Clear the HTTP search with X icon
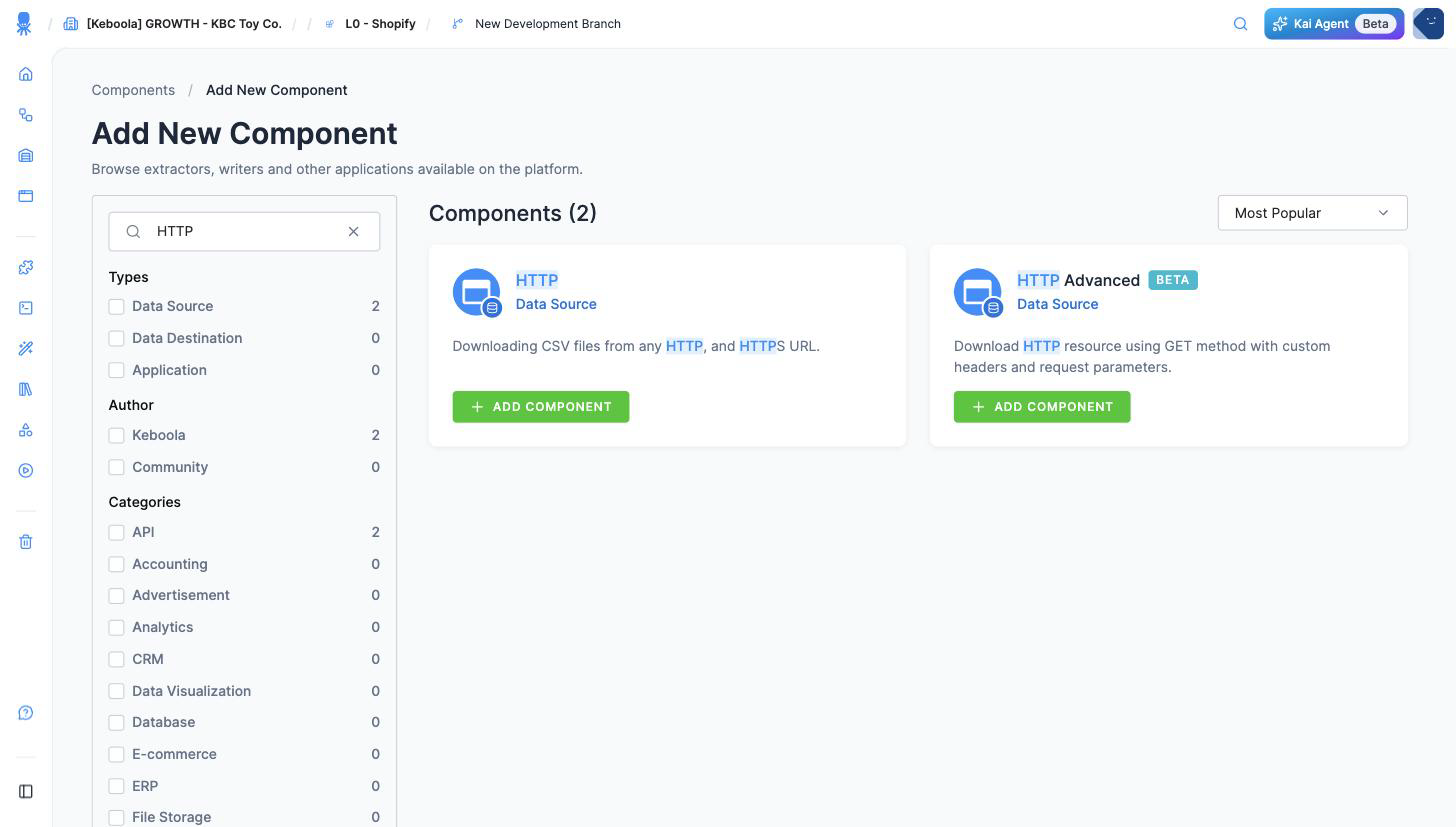The height and width of the screenshot is (827, 1456). pyautogui.click(x=354, y=232)
